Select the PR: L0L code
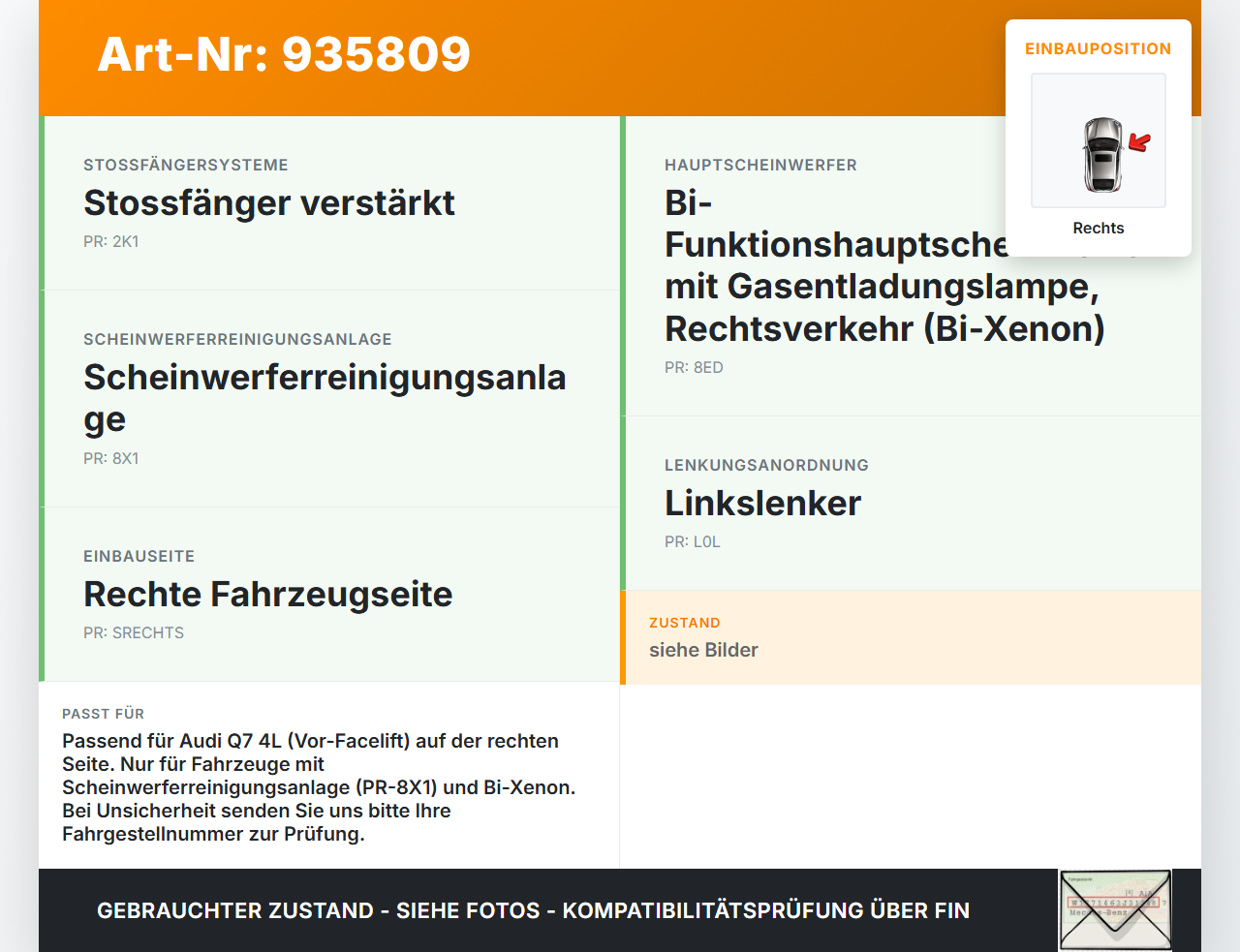 (693, 542)
